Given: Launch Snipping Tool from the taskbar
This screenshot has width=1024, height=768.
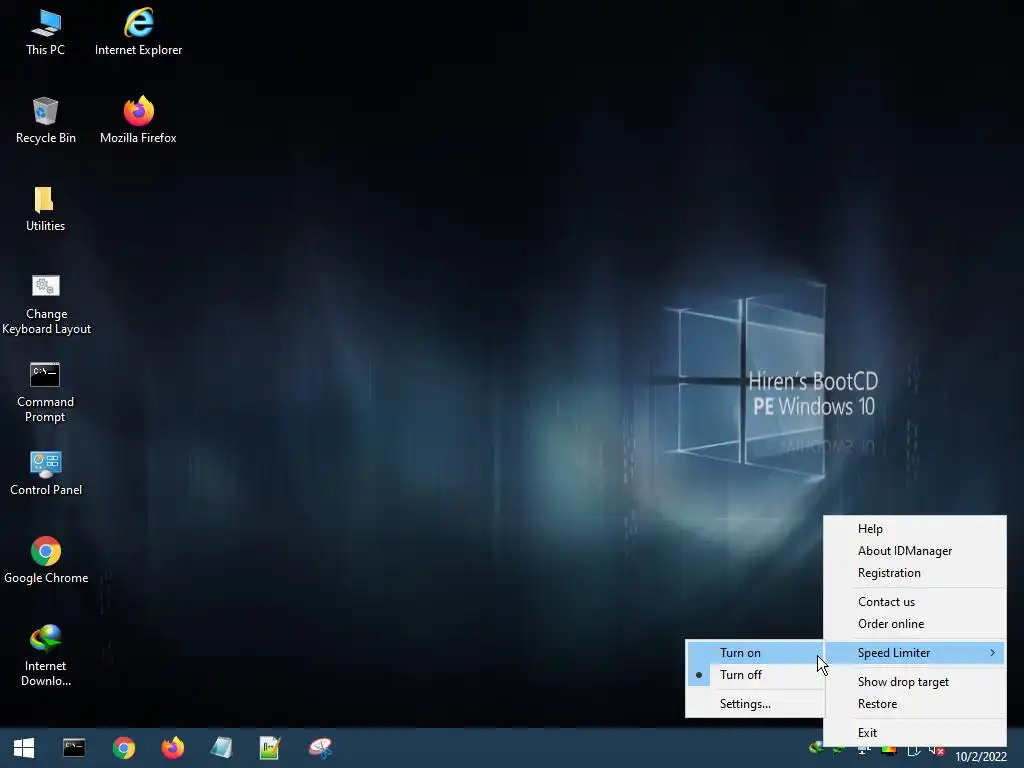Looking at the screenshot, I should (x=320, y=748).
